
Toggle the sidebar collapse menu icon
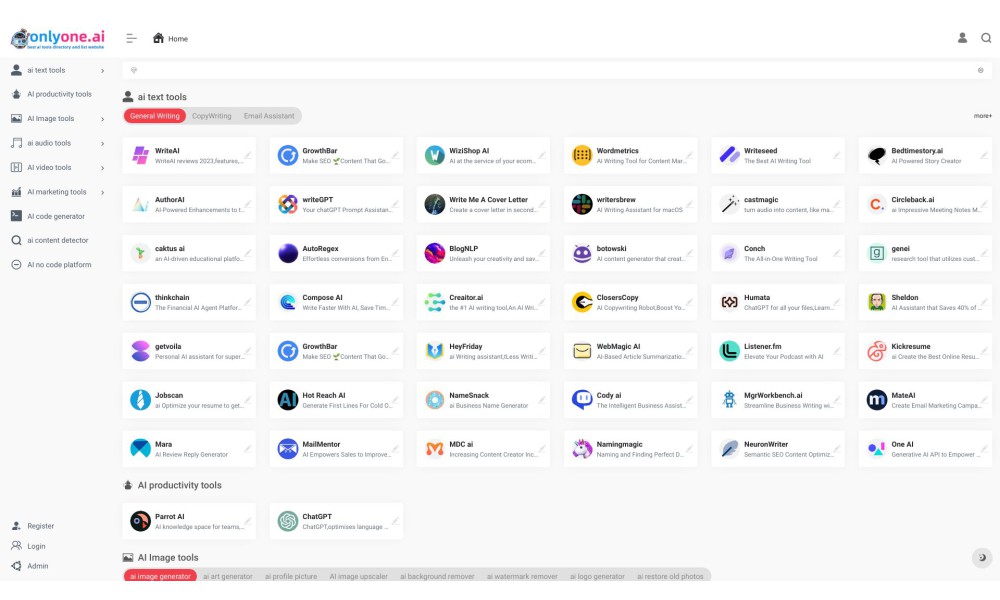tap(131, 38)
